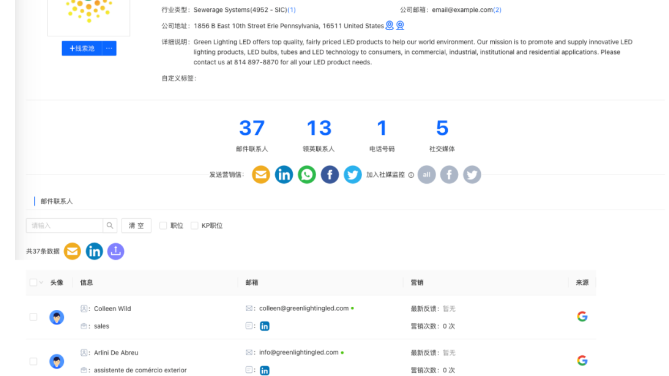Open the more options button beside +线索池
This screenshot has width=669, height=376.
[x=109, y=48]
